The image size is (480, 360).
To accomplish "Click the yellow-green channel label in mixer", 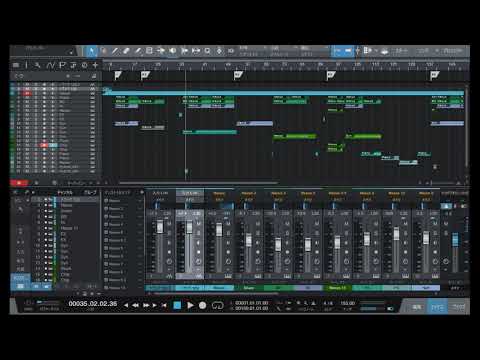I will (337, 288).
